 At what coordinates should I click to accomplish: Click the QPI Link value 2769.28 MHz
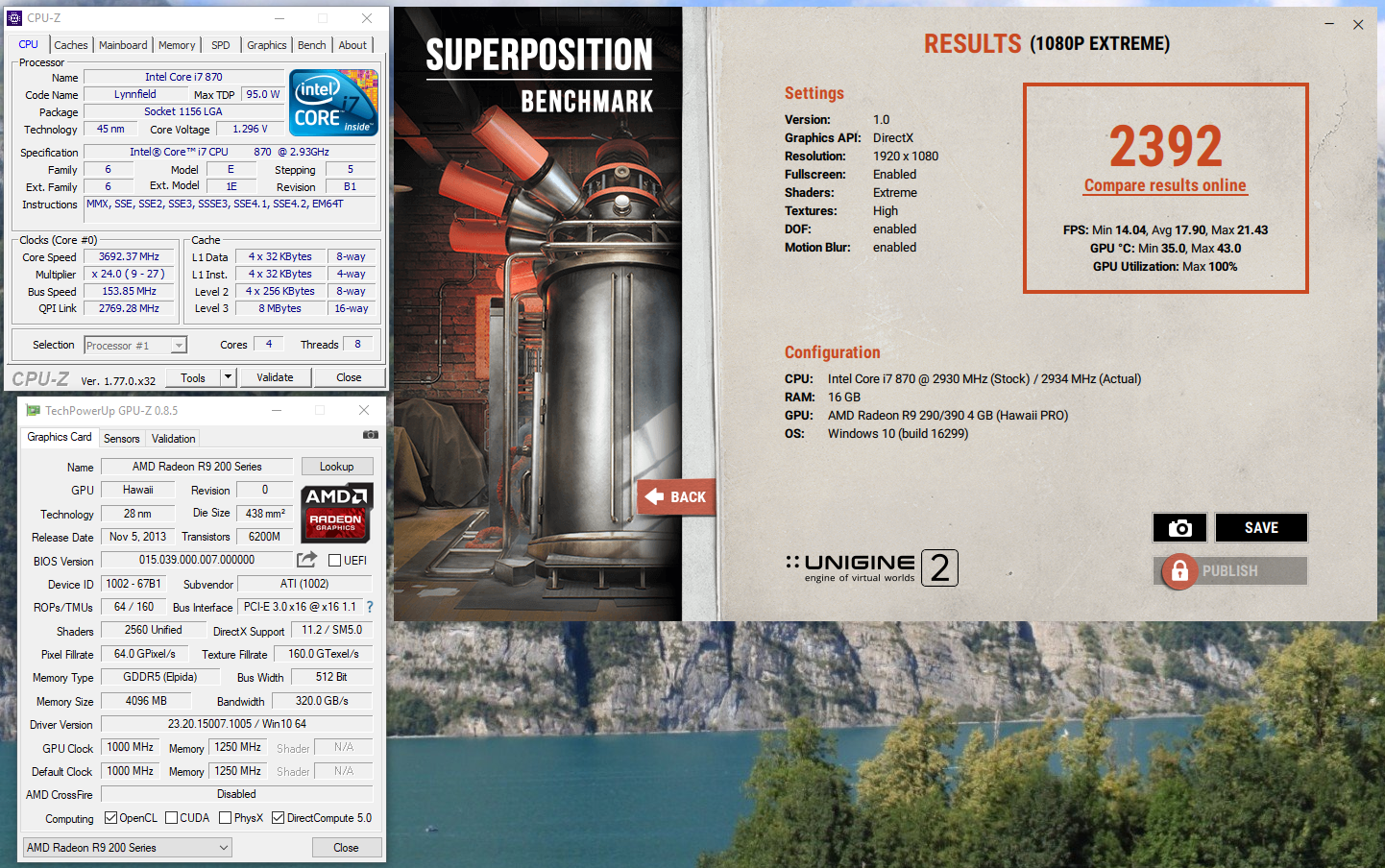[130, 308]
